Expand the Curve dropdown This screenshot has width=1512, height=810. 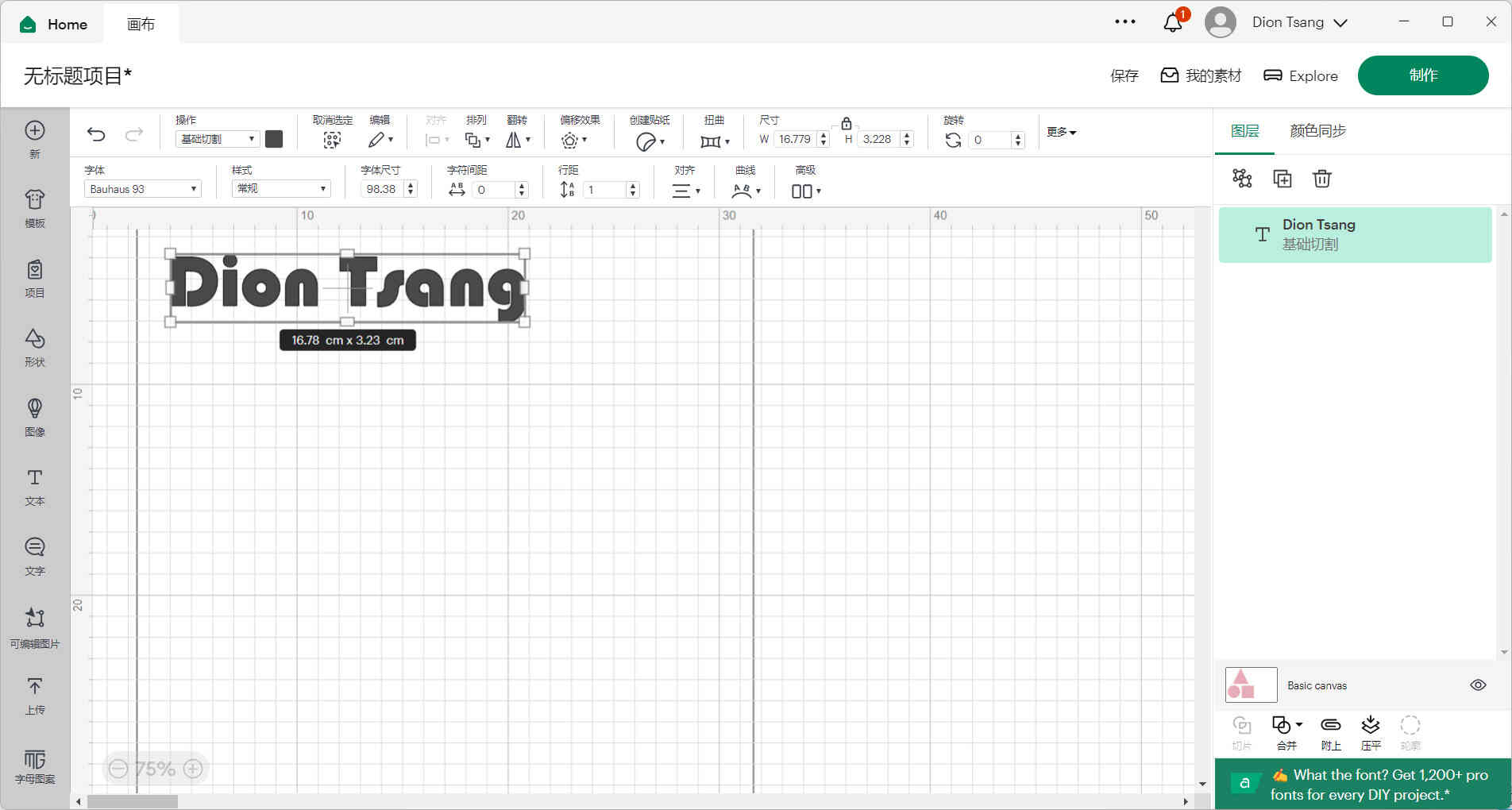coord(746,191)
